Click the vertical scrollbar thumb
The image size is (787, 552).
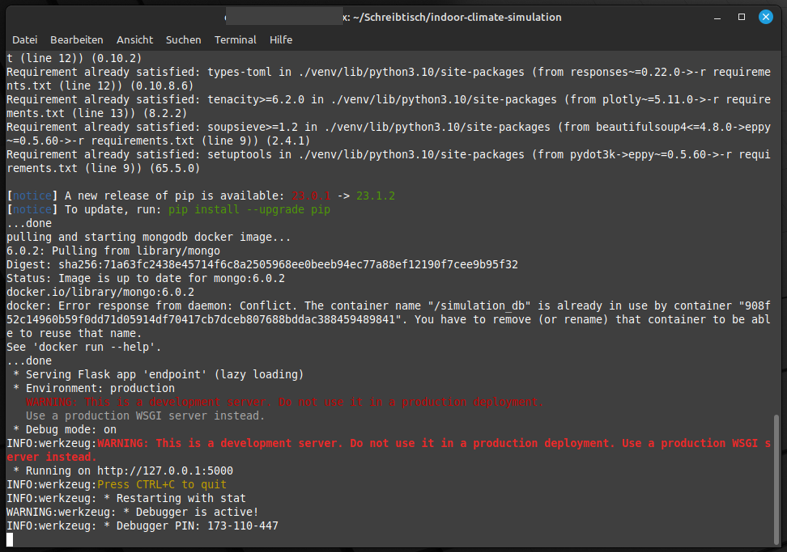click(x=776, y=480)
